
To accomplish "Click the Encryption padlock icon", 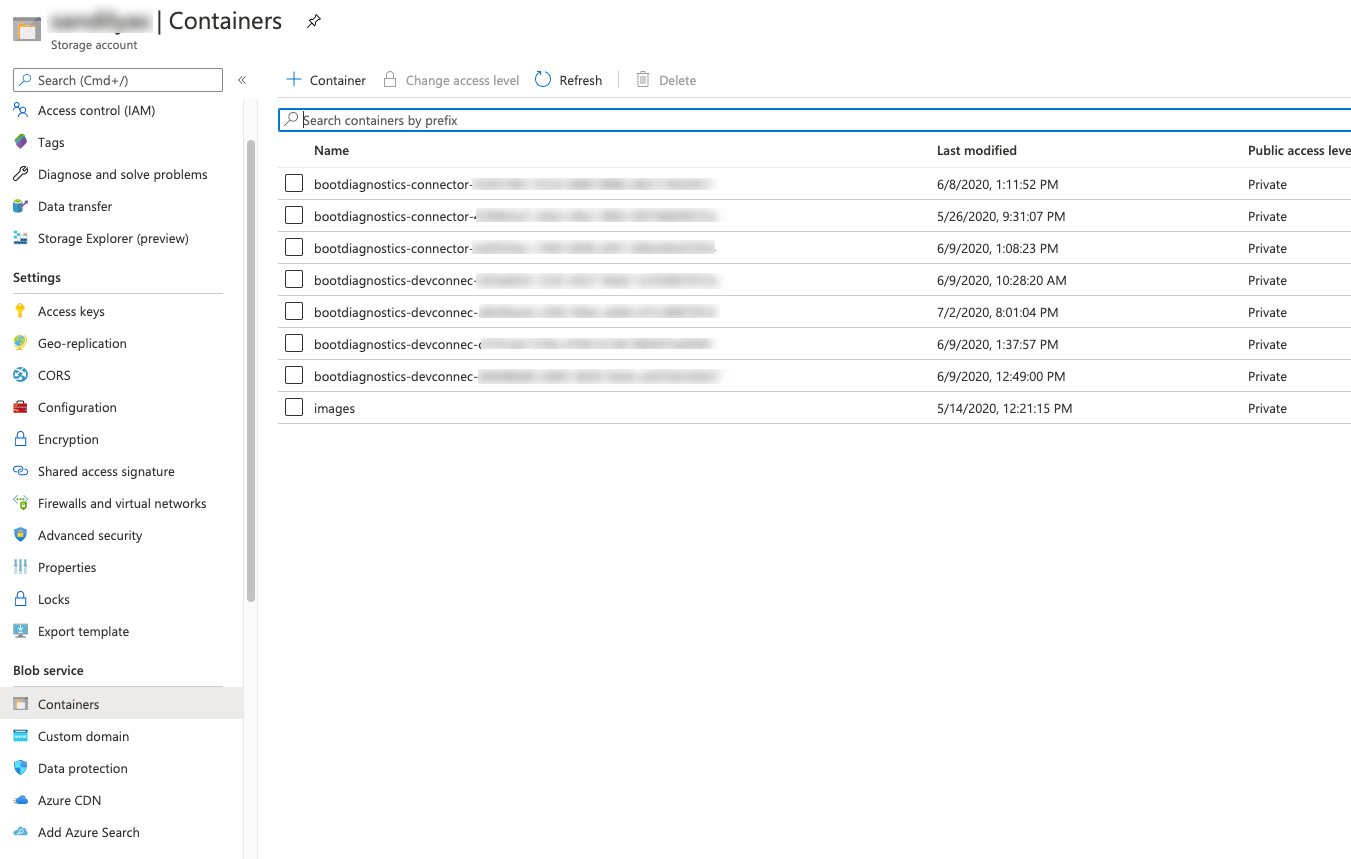I will pyautogui.click(x=20, y=439).
